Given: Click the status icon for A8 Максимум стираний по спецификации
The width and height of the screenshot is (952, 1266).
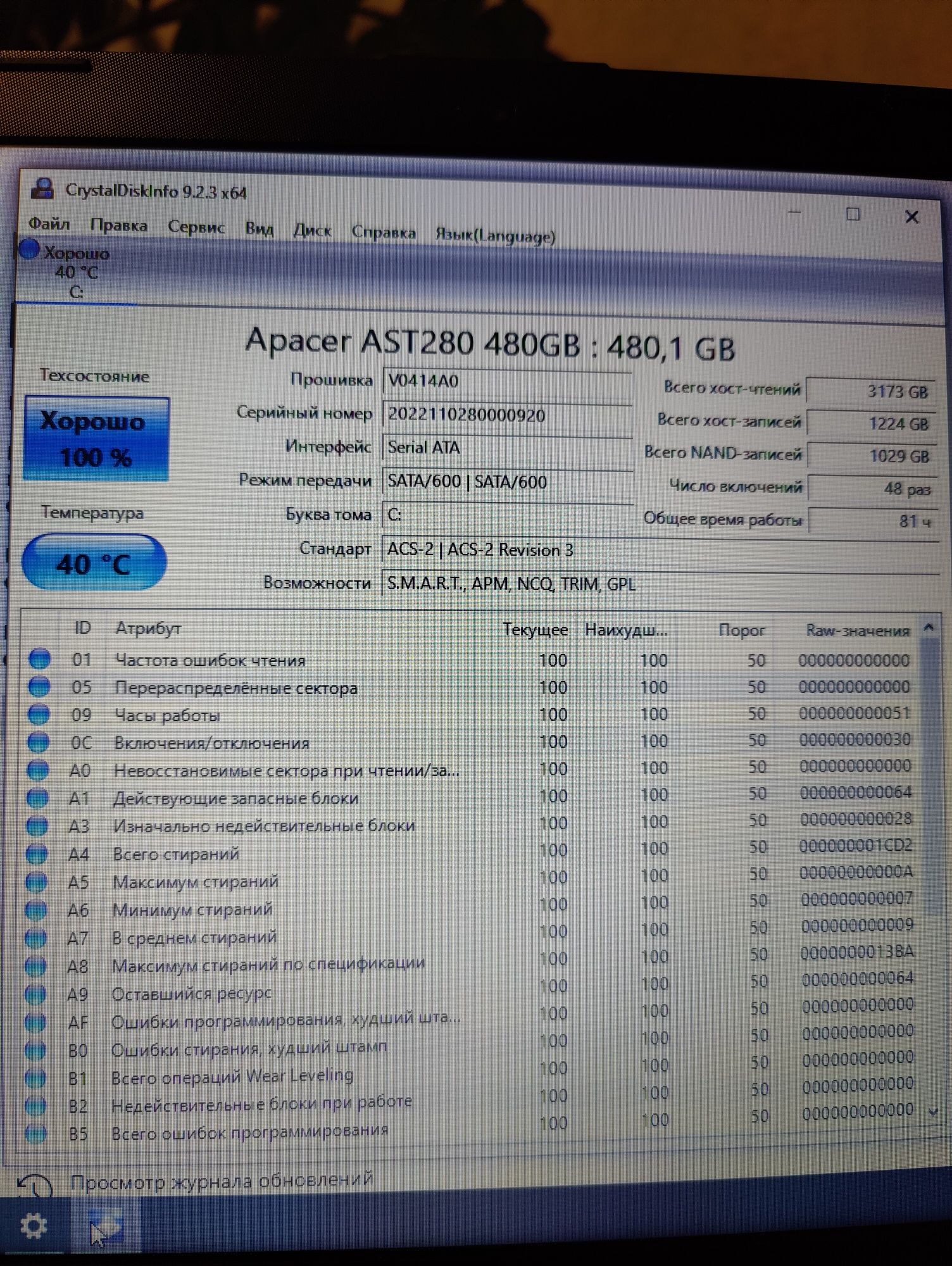Looking at the screenshot, I should pos(36,965).
